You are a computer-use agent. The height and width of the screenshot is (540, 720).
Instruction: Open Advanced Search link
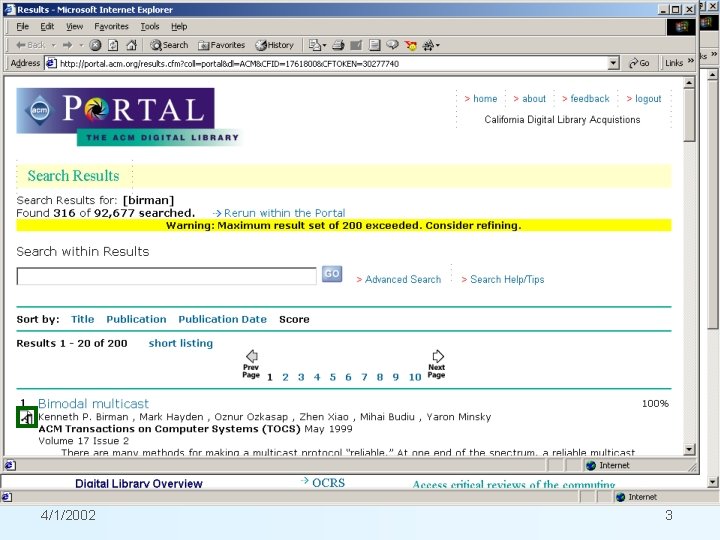click(x=403, y=279)
